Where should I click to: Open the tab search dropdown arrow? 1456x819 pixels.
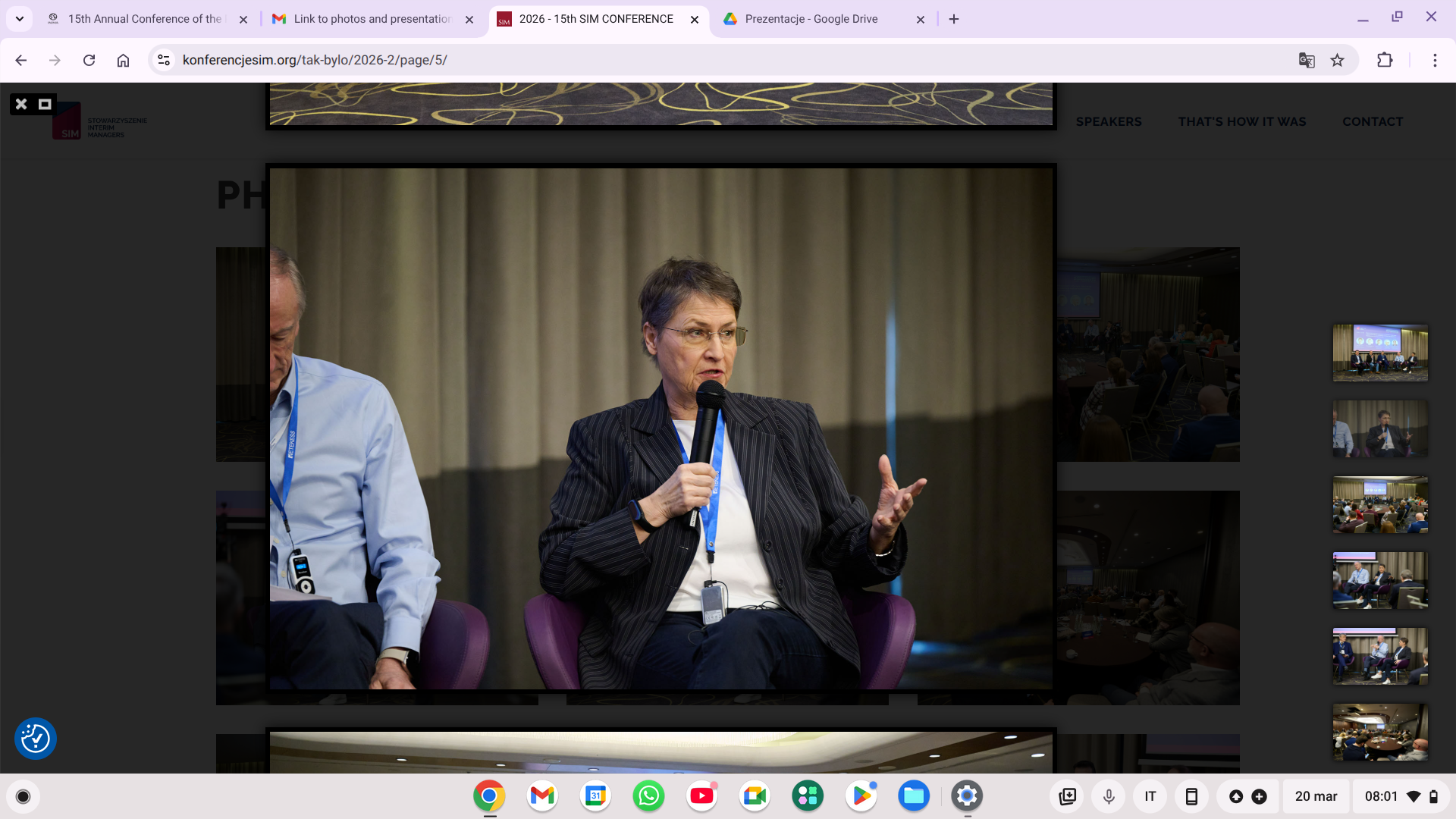tap(20, 19)
